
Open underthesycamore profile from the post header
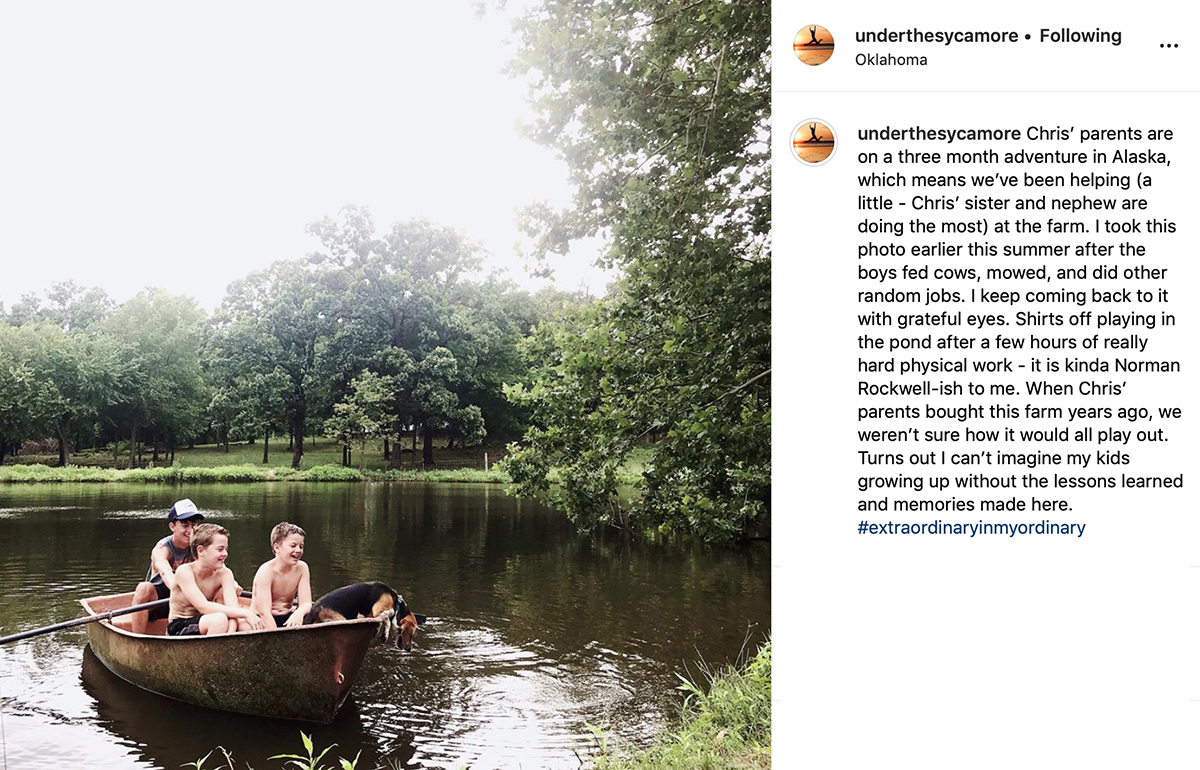(936, 36)
